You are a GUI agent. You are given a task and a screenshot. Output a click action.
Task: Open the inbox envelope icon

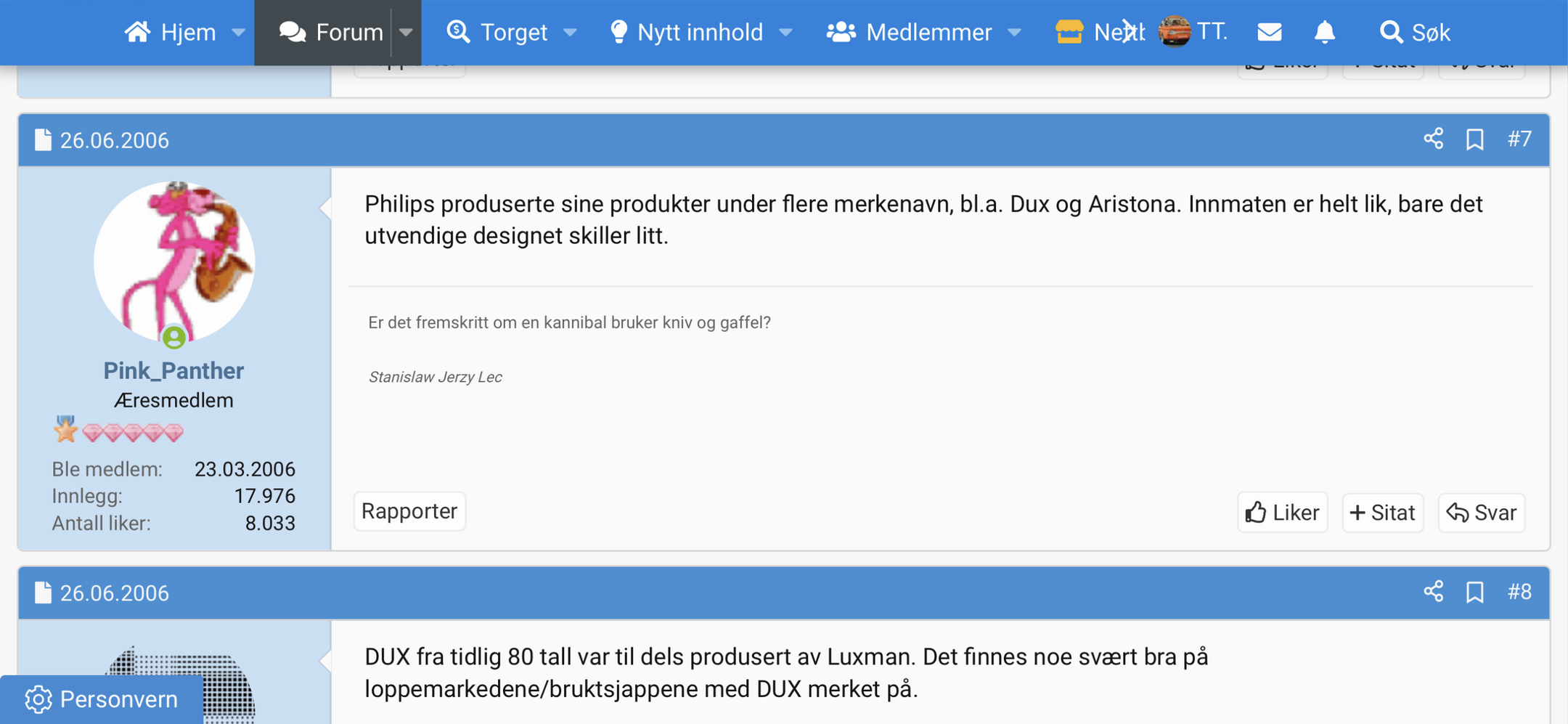tap(1269, 32)
